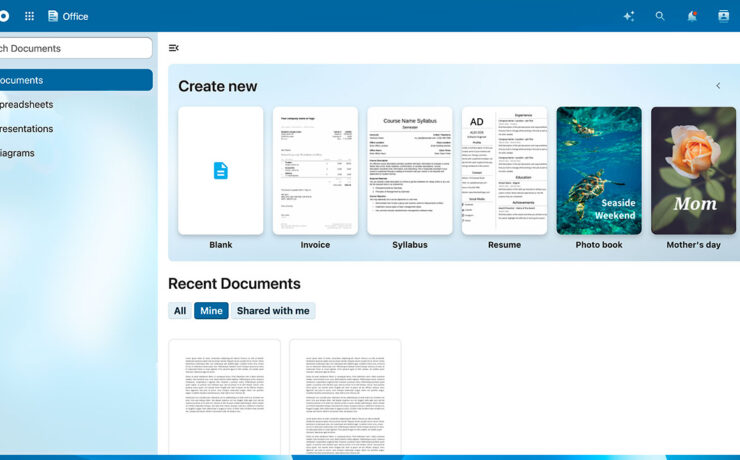Click the Syllabus label text
This screenshot has width=740, height=460.
tap(410, 245)
